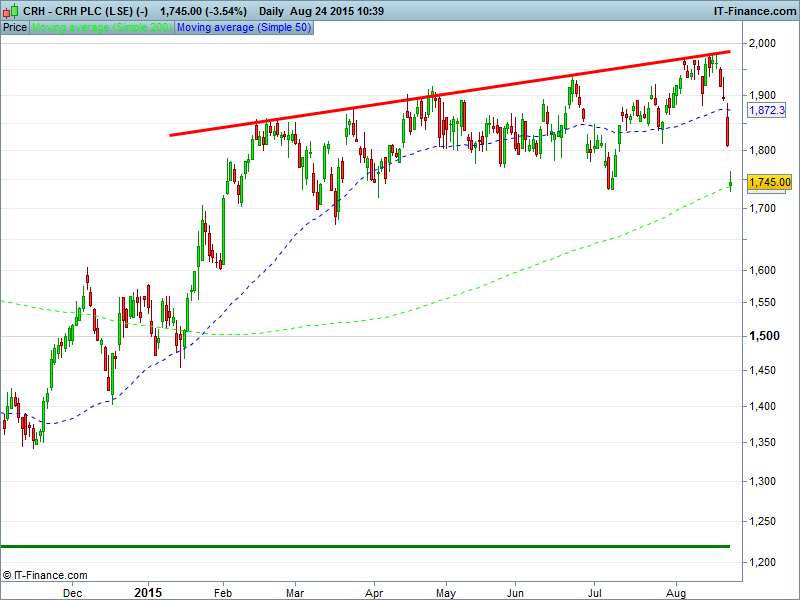Select the Moving average (Simple 200) label
This screenshot has height=600, width=800.
point(102,27)
